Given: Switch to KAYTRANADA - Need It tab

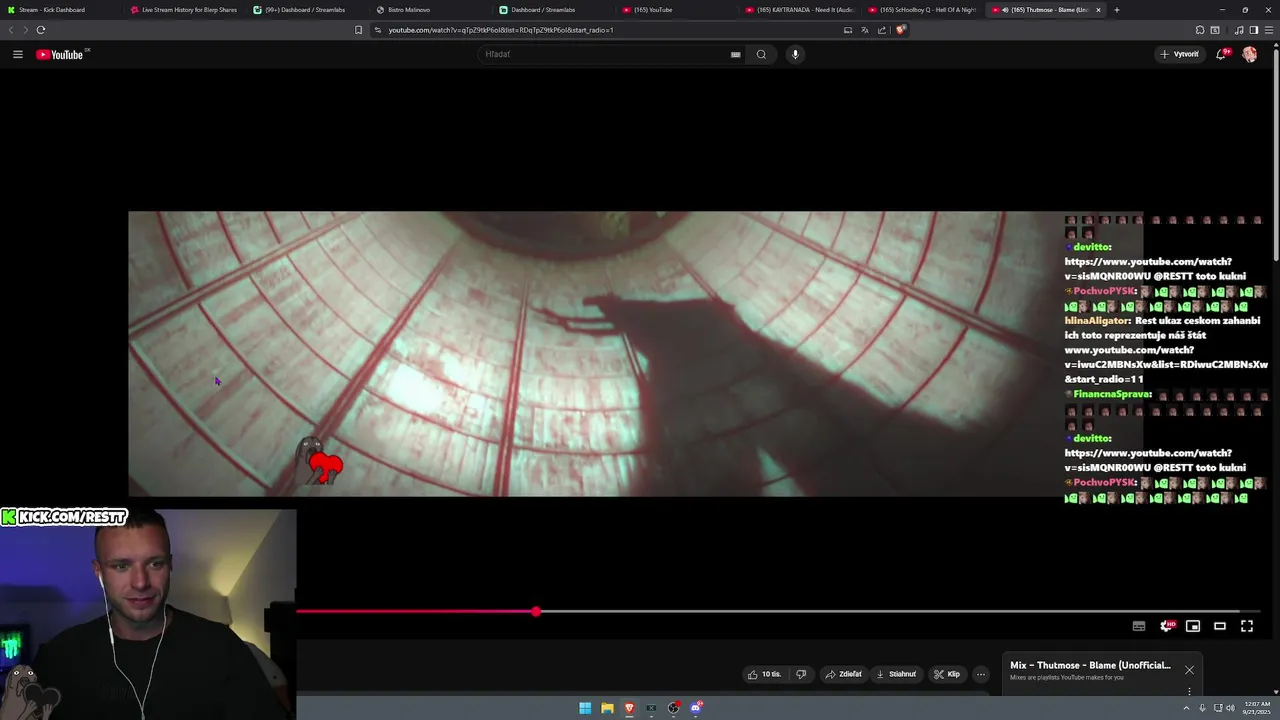Looking at the screenshot, I should (x=800, y=10).
